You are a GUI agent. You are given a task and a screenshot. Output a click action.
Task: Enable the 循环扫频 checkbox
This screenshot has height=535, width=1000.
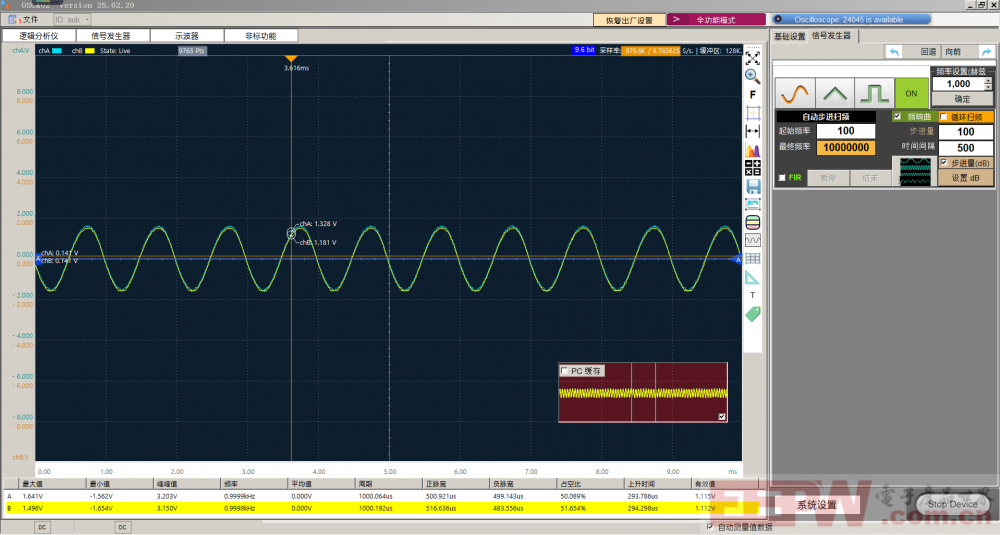click(944, 117)
